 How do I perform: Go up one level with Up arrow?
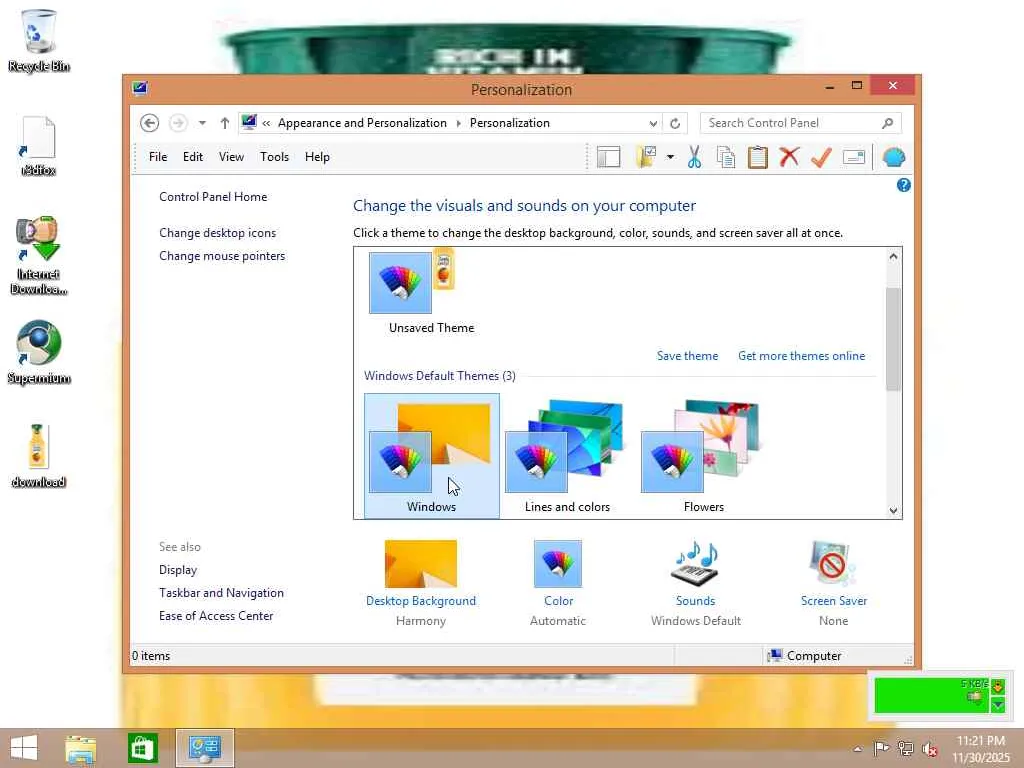point(225,123)
